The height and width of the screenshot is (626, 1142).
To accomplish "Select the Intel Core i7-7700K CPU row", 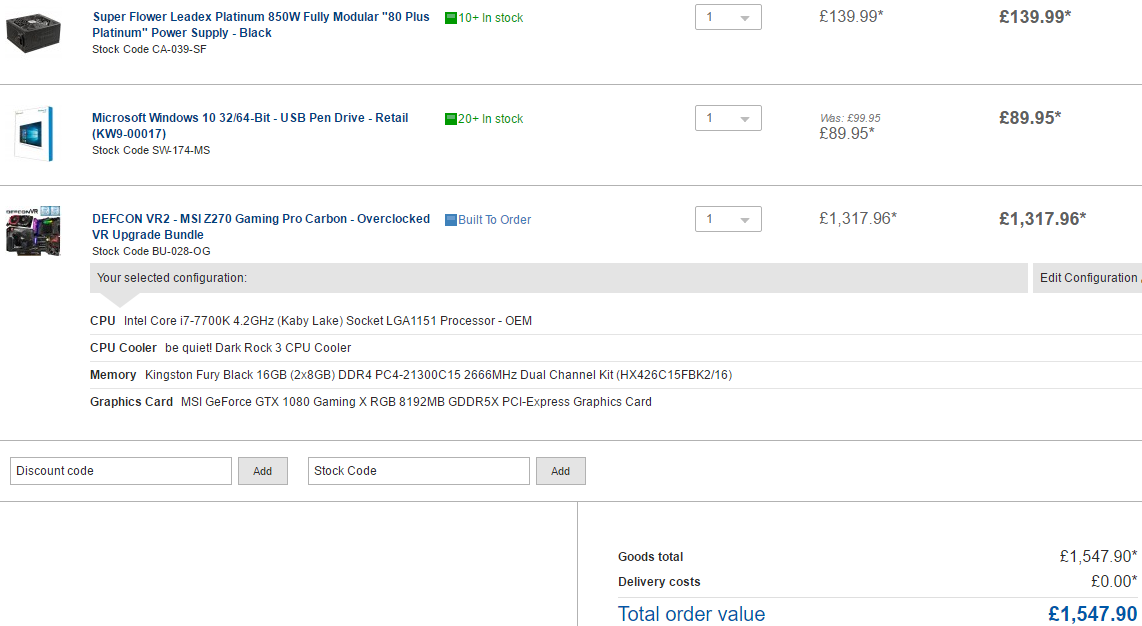I will (x=615, y=321).
